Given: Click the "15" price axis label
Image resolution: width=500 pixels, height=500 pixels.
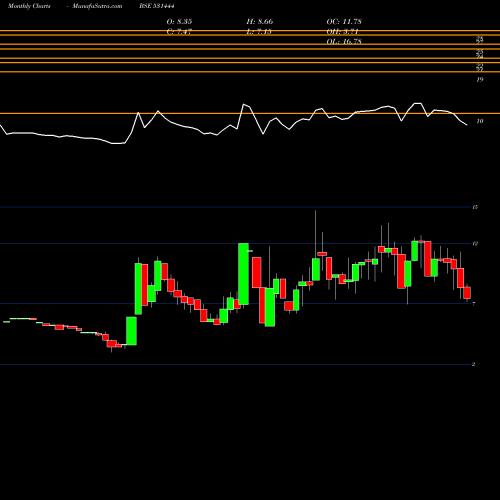Looking at the screenshot, I should [x=475, y=207].
